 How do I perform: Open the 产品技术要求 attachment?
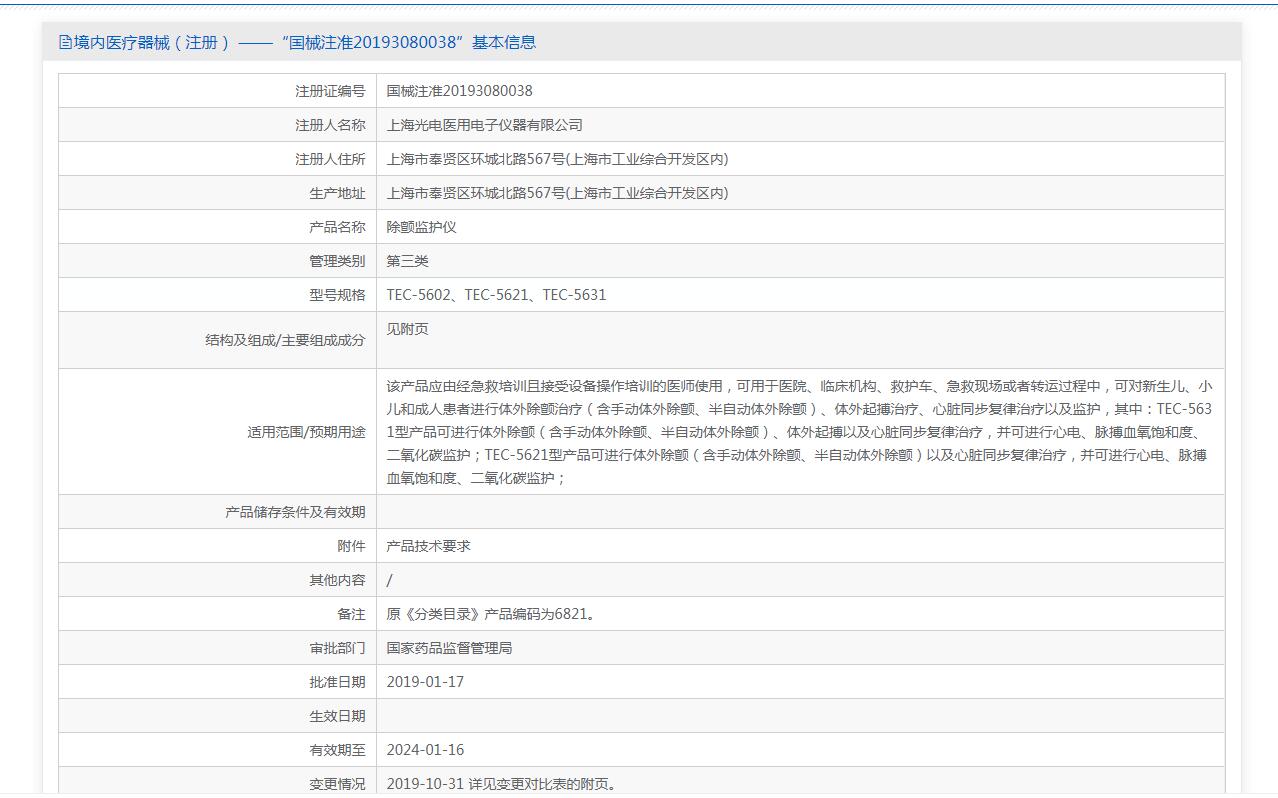pyautogui.click(x=428, y=546)
